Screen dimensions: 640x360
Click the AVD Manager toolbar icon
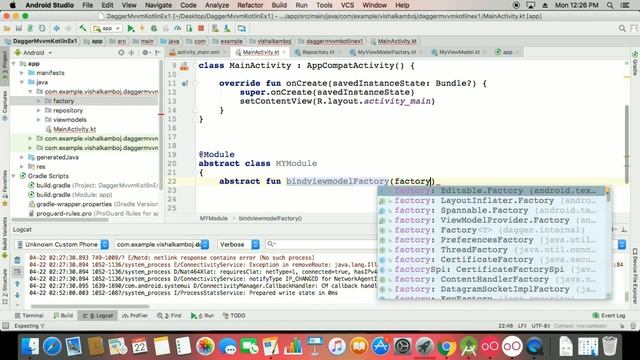click(215, 29)
